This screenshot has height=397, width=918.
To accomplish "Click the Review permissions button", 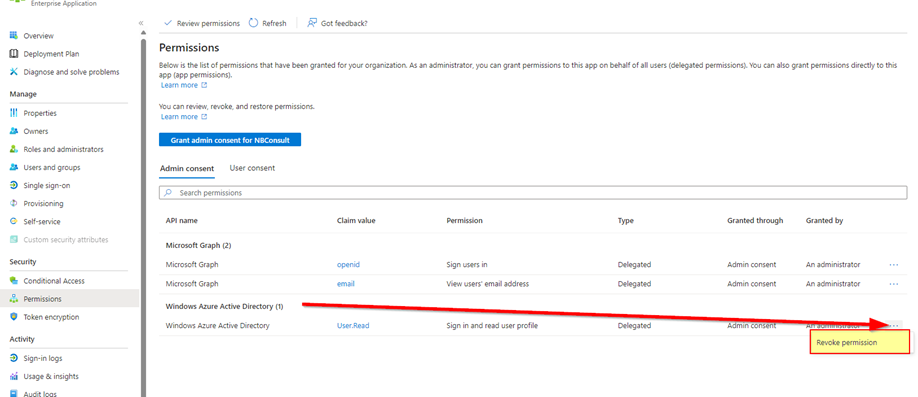I will pyautogui.click(x=202, y=23).
